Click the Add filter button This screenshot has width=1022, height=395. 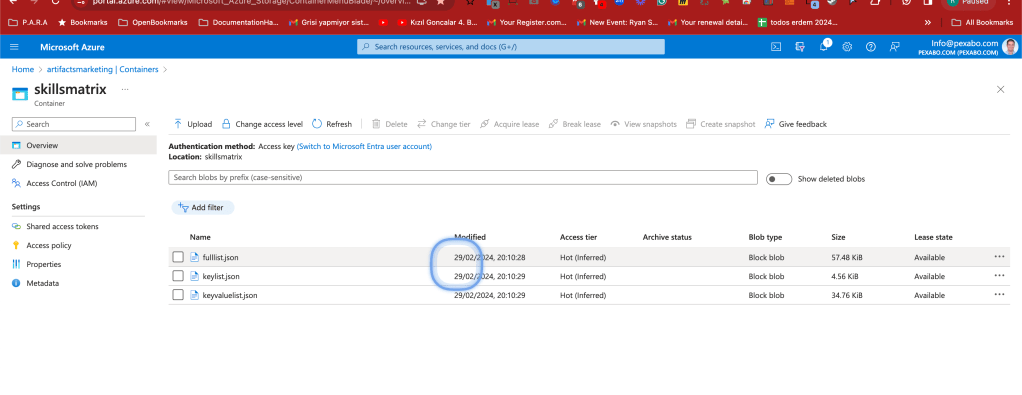pos(203,207)
